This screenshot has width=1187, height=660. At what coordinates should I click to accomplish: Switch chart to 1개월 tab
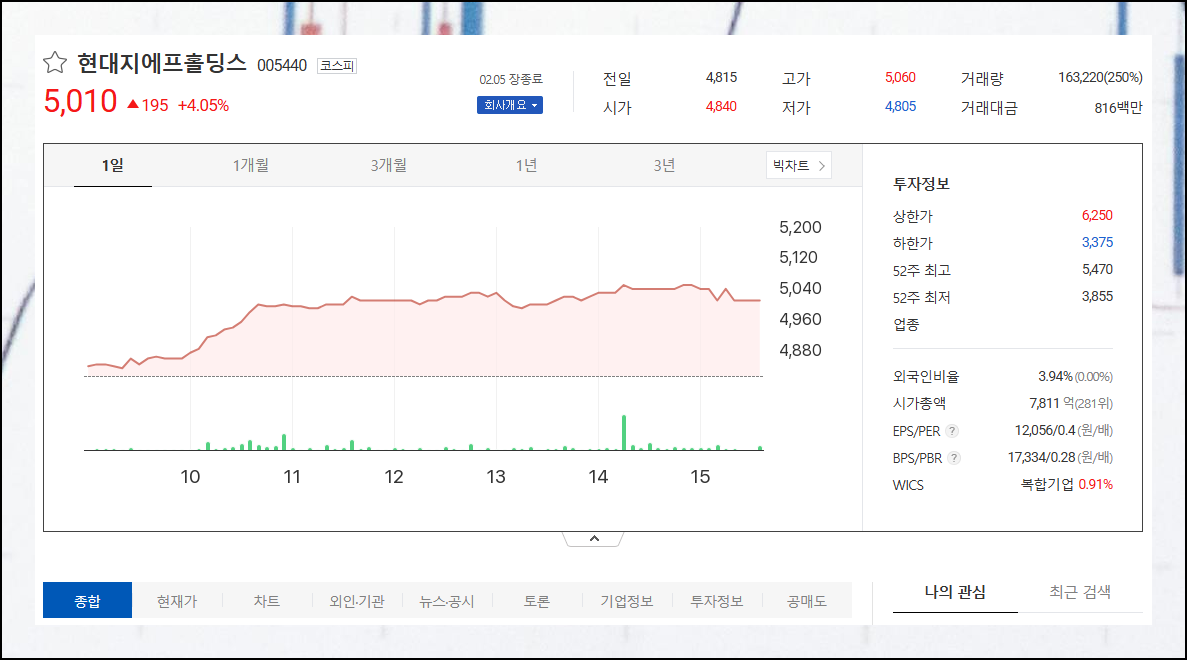pyautogui.click(x=251, y=165)
